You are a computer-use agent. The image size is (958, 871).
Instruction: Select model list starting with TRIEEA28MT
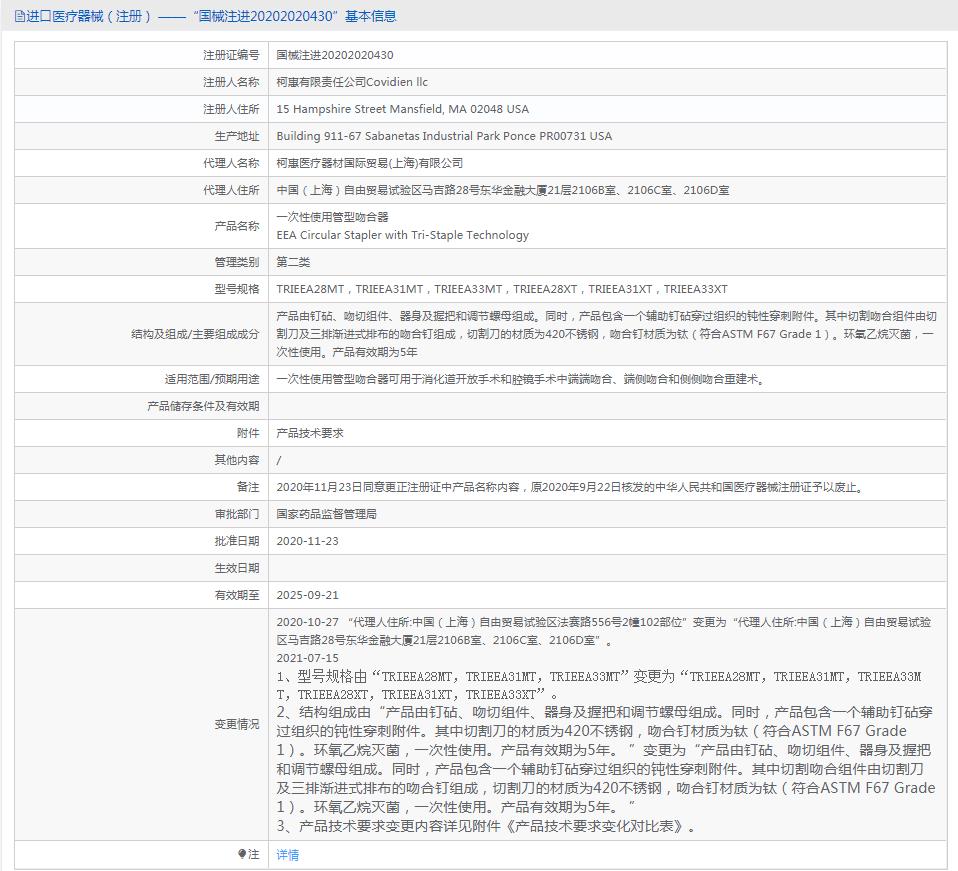tap(502, 289)
